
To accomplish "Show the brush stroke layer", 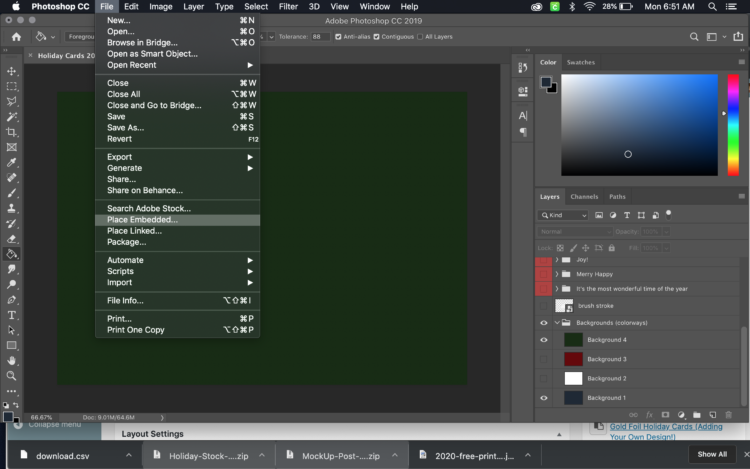I will pyautogui.click(x=544, y=306).
